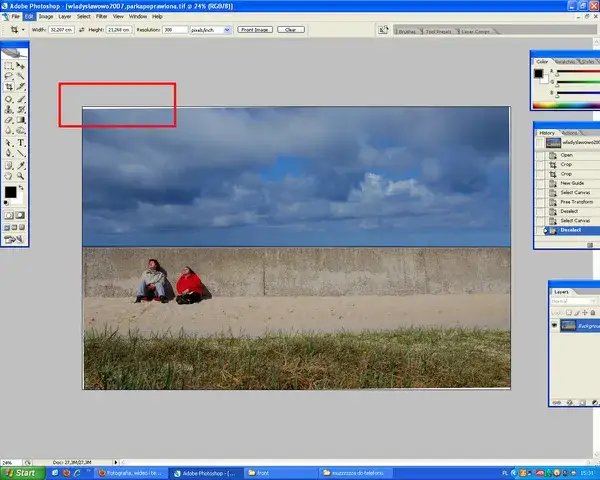The width and height of the screenshot is (600, 480).
Task: Select the Eraser tool
Action: point(9,120)
